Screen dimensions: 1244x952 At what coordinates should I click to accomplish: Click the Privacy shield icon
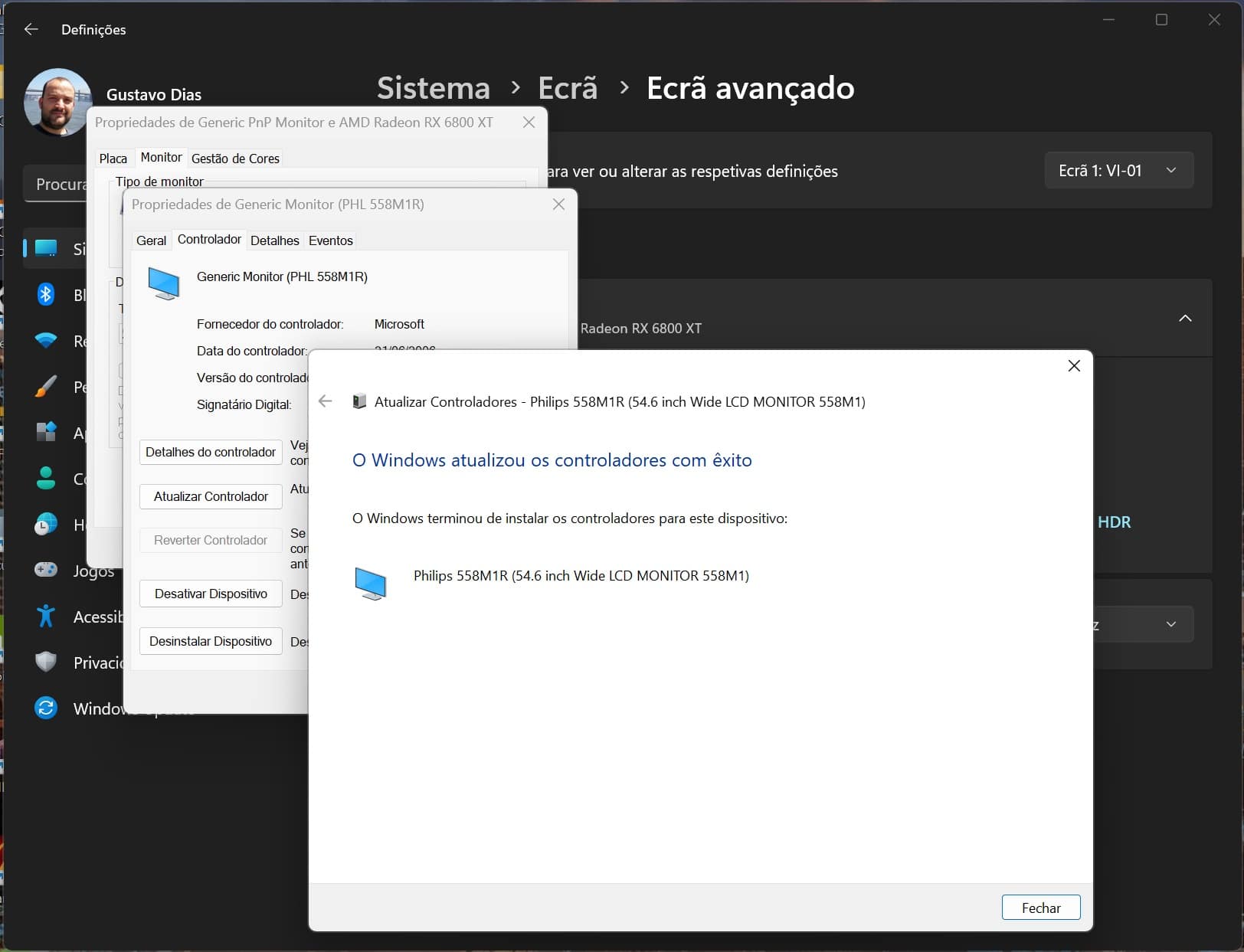pyautogui.click(x=46, y=662)
